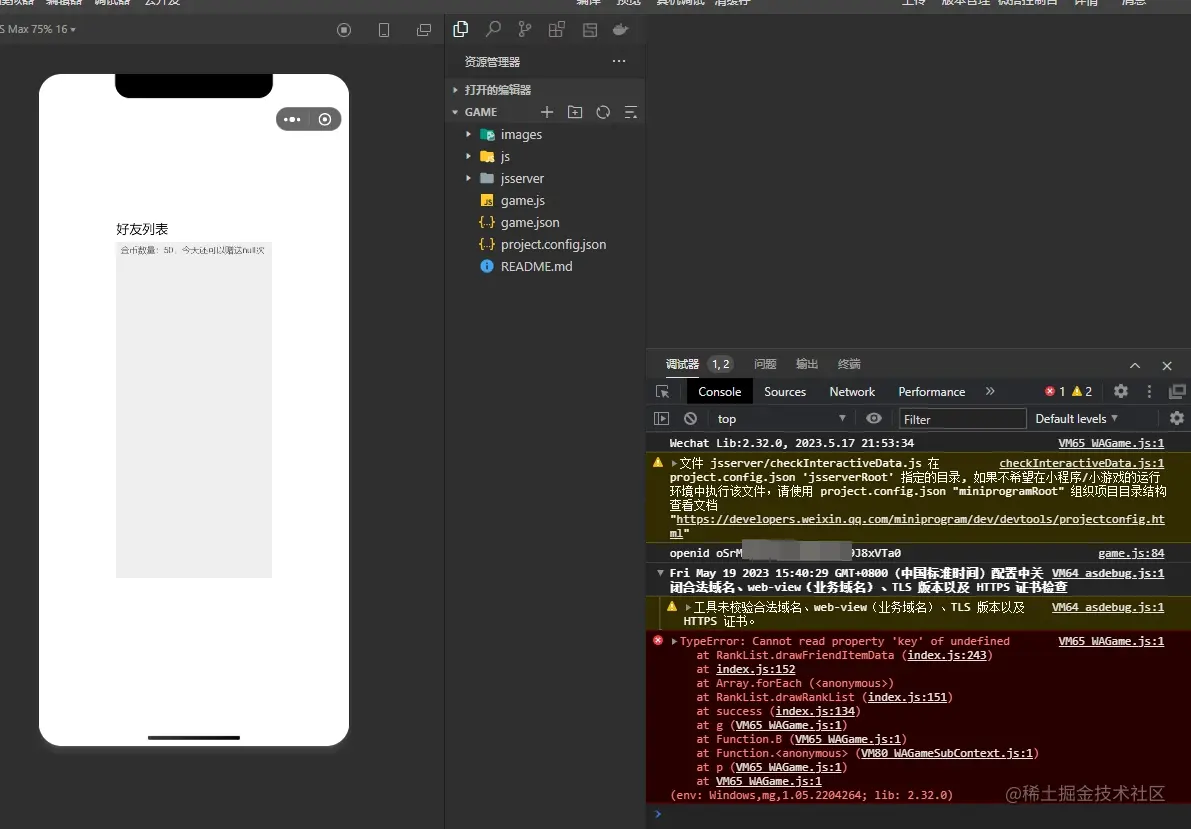Open the layout panel icon beside extensions

coord(589,30)
